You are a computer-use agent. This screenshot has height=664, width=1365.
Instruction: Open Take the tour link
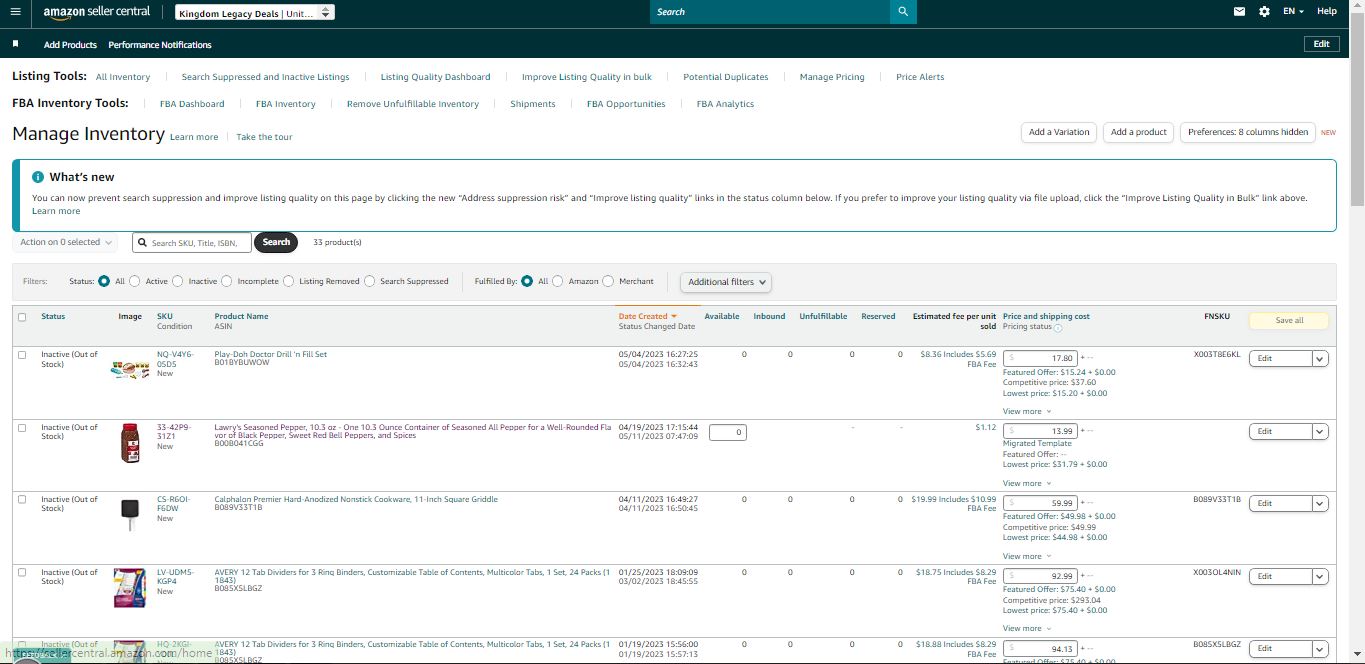264,137
